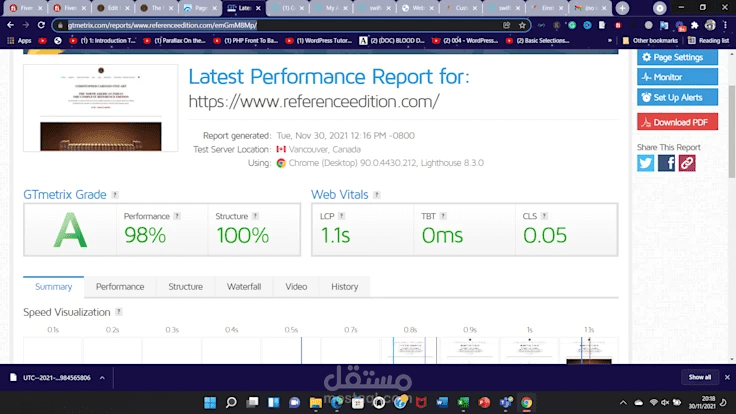Click Chrome icon in the taskbar
Viewport: 736px width, 414px height.
tap(527, 402)
